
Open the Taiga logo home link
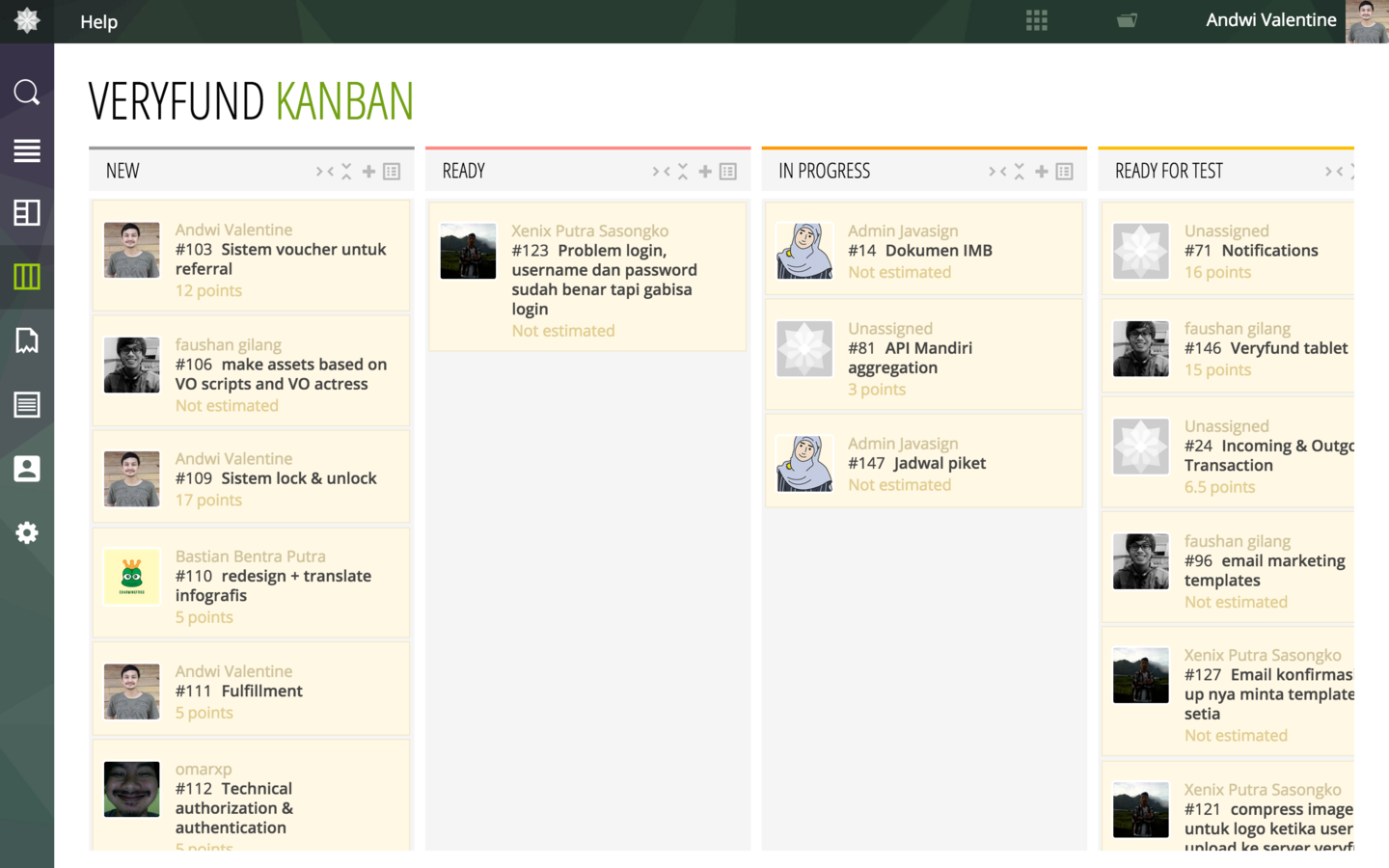(x=27, y=20)
